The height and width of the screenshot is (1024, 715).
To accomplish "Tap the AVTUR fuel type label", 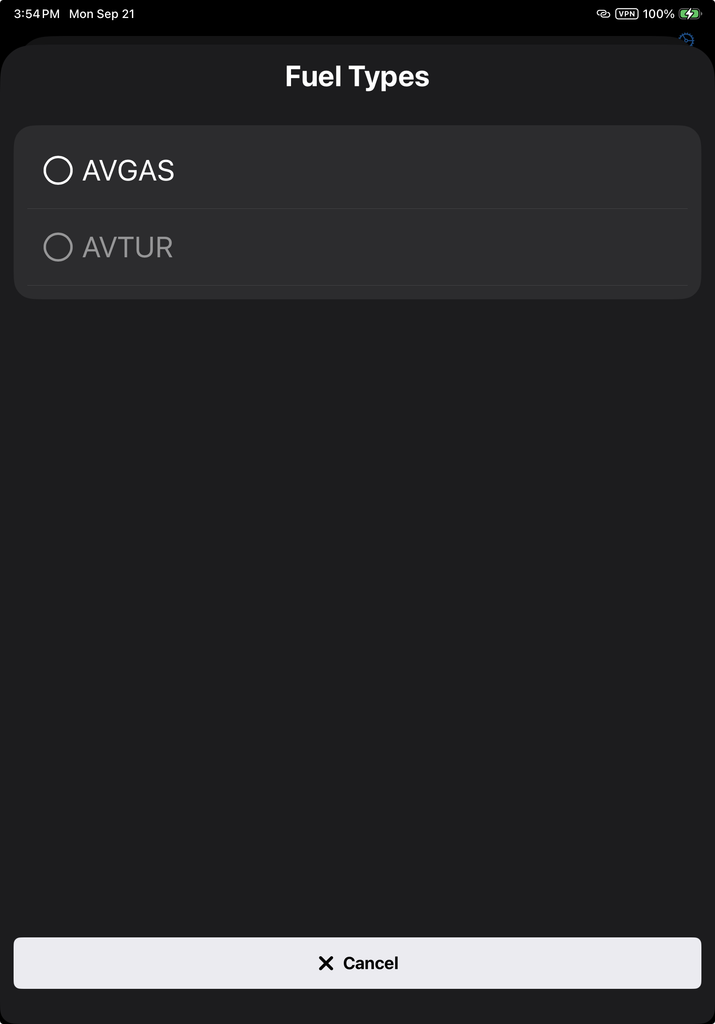I will [127, 248].
